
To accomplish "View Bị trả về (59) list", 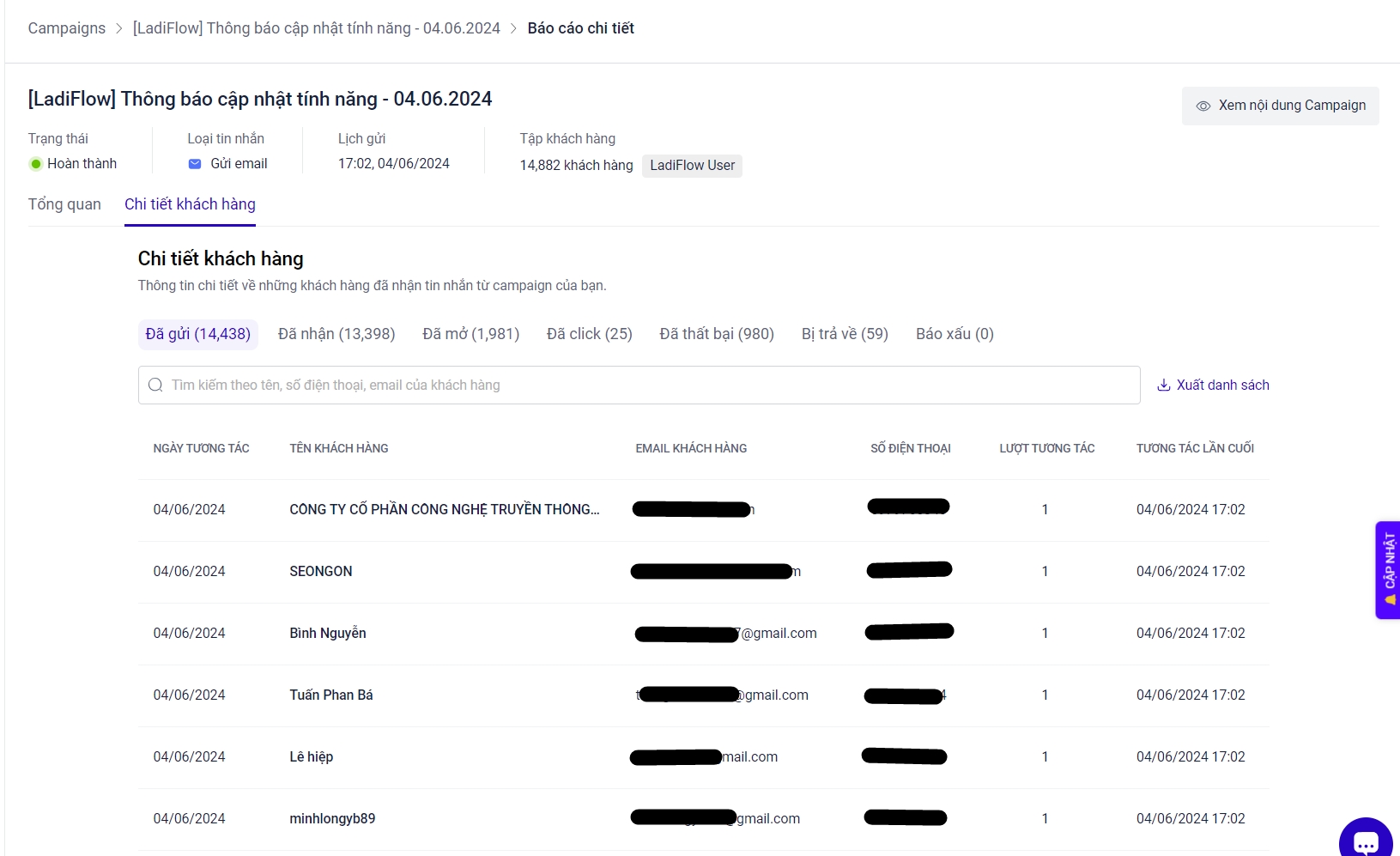I will 845,334.
